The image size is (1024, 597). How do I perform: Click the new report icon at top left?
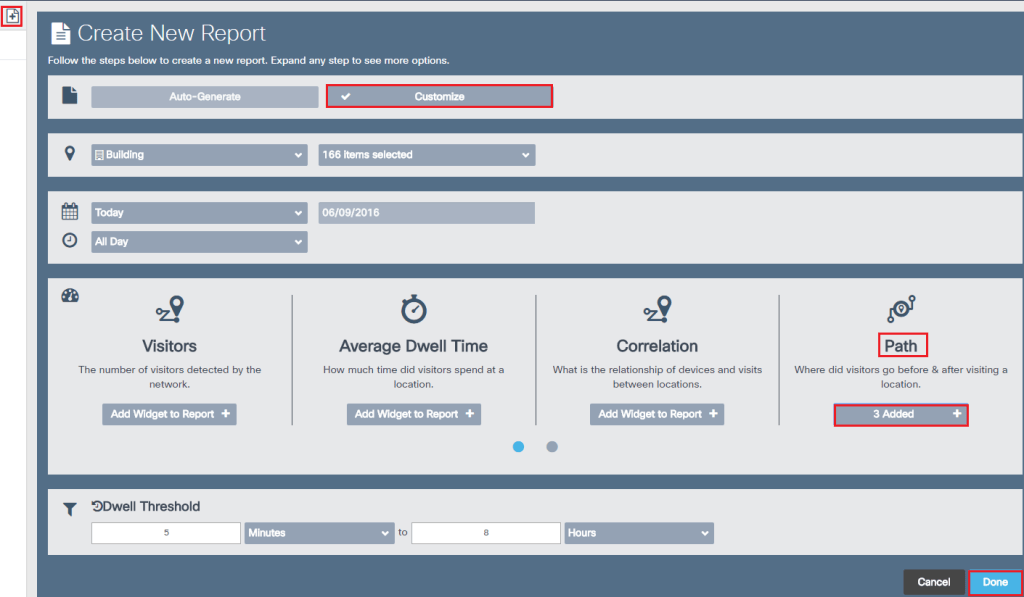coord(12,16)
